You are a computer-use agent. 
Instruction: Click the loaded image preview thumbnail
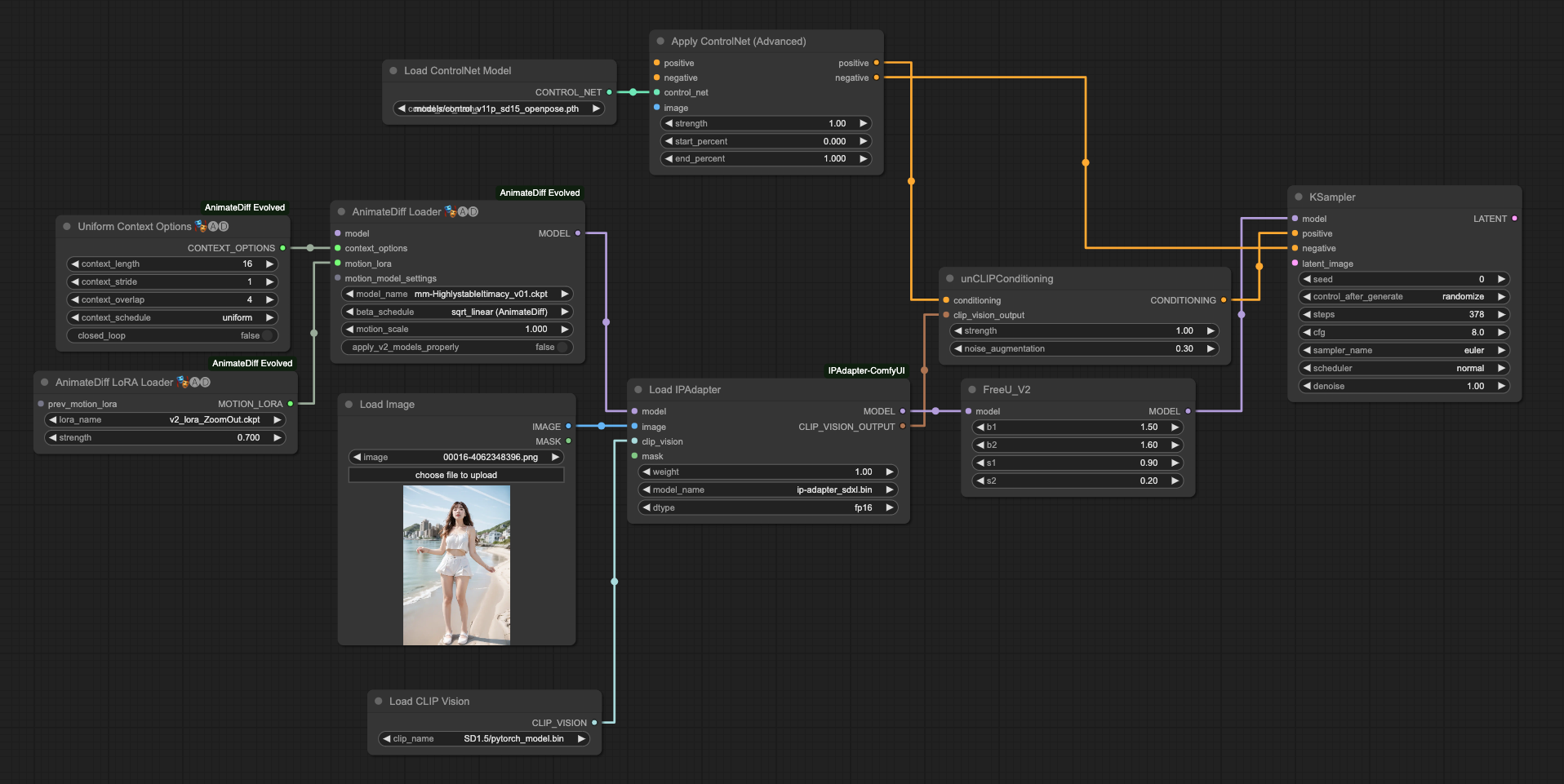coord(455,565)
